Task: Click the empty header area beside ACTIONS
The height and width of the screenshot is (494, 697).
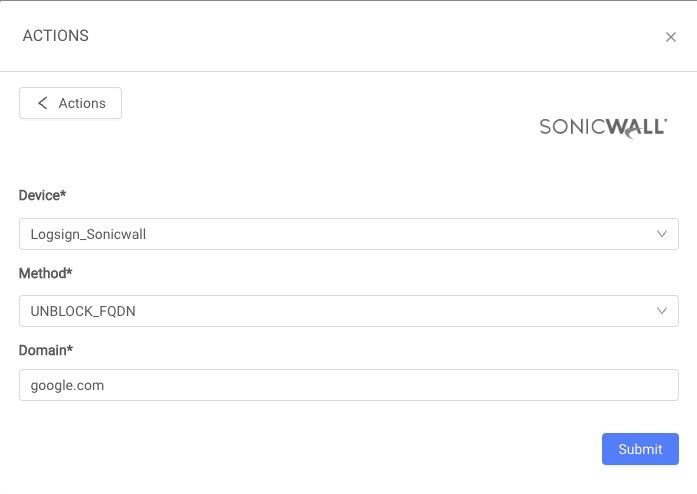Action: click(x=350, y=36)
